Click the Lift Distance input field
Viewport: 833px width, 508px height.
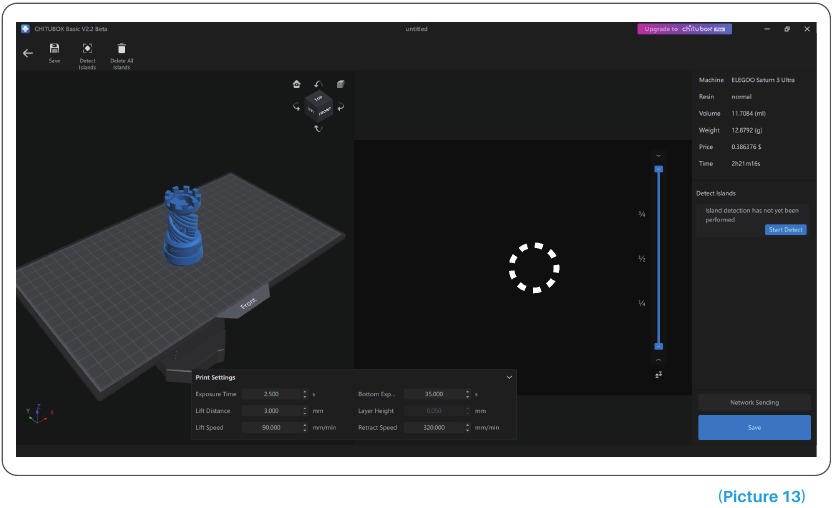270,411
